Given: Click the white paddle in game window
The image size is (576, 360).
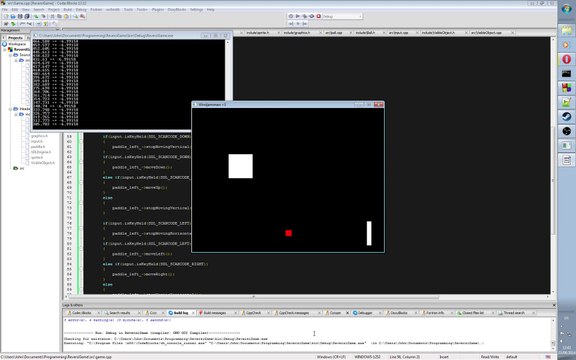Looking at the screenshot, I should coord(369,233).
